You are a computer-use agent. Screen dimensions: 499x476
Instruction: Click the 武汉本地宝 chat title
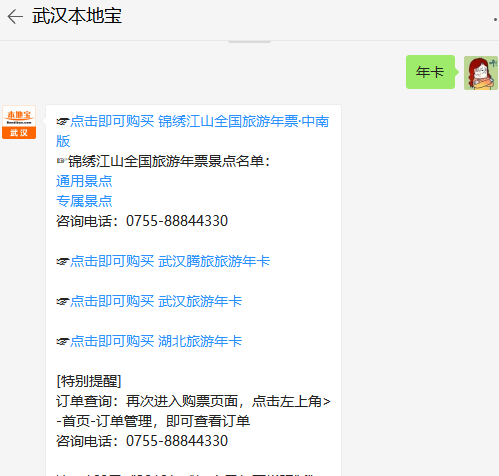coord(77,16)
